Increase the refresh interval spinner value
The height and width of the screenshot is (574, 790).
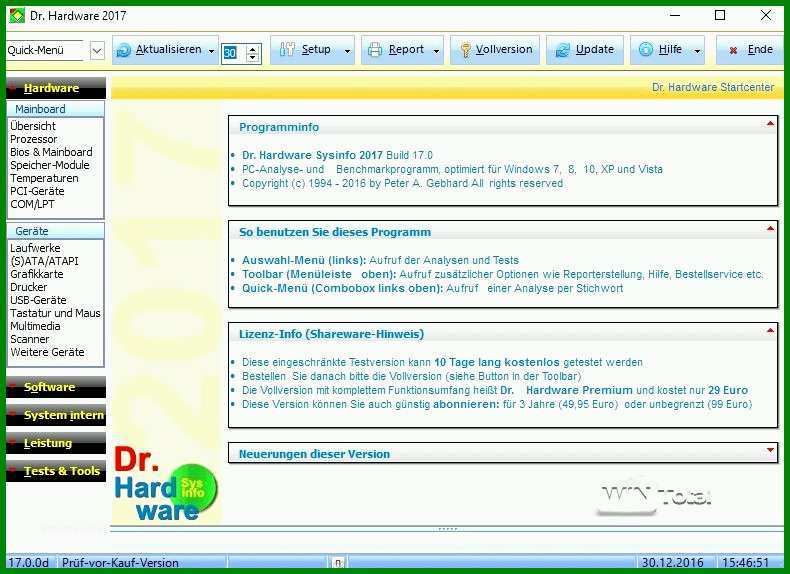point(252,48)
